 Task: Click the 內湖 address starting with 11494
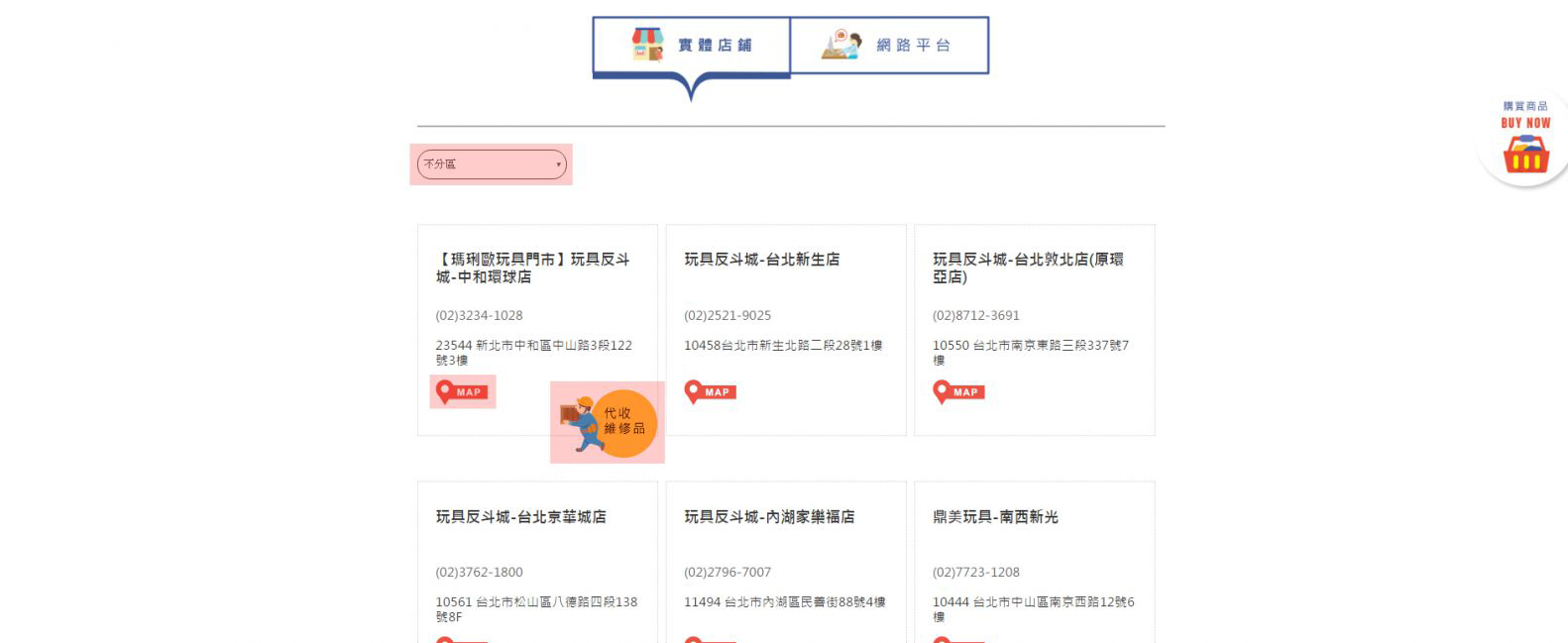tap(784, 601)
